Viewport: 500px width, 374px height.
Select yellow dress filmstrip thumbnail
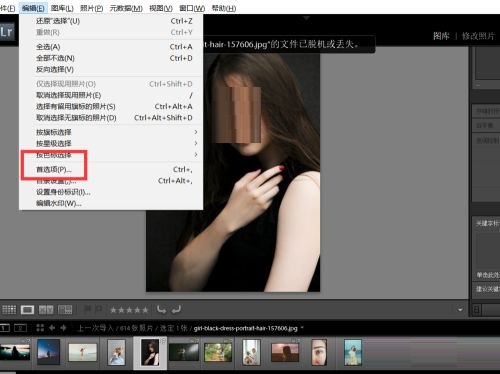[x=353, y=352]
